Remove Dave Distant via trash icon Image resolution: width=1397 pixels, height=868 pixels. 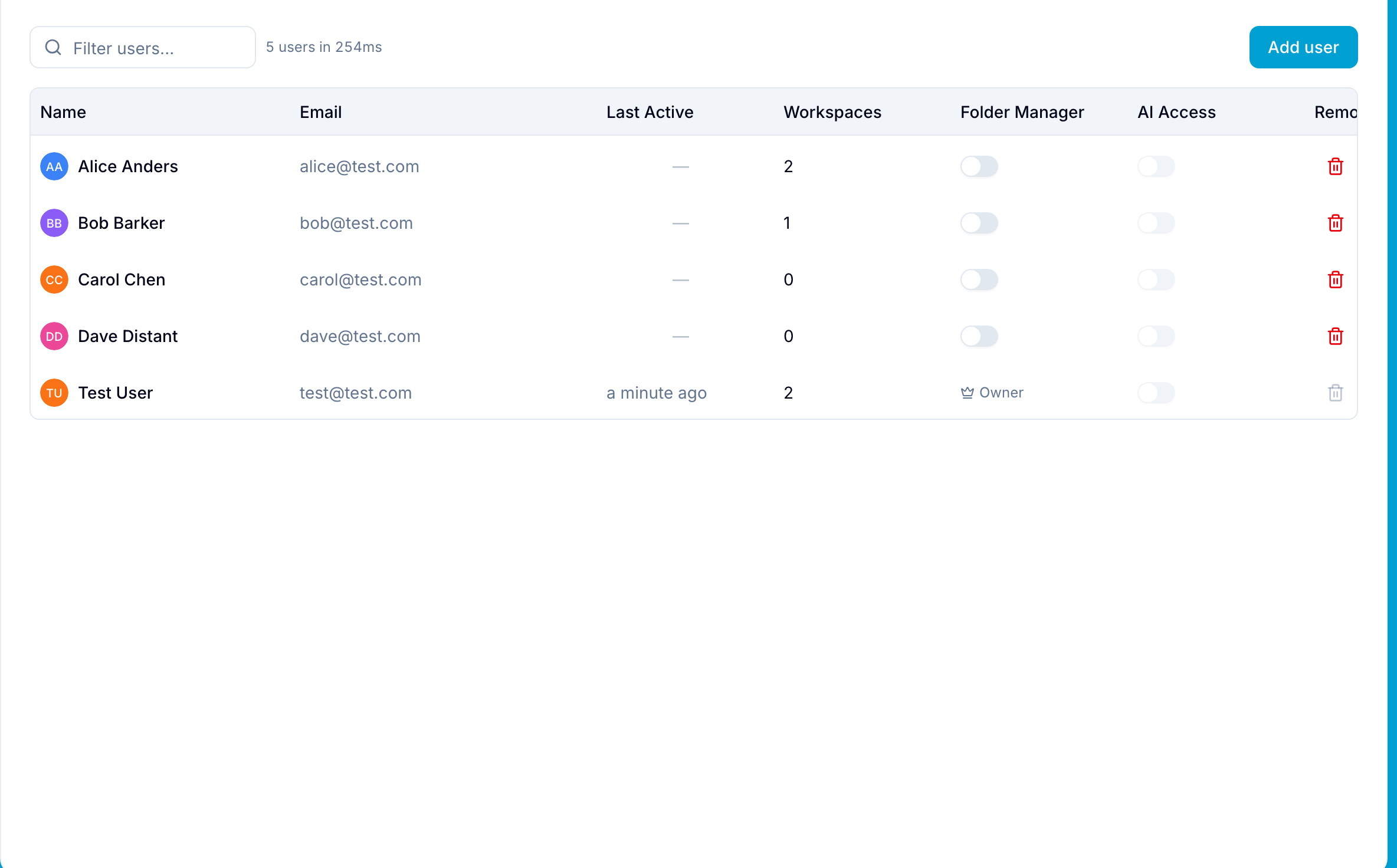click(x=1335, y=336)
